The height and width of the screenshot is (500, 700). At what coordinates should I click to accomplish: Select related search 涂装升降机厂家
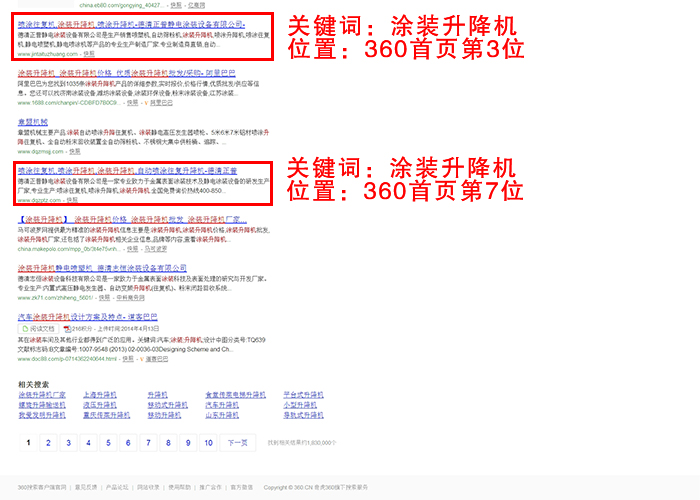pyautogui.click(x=42, y=395)
